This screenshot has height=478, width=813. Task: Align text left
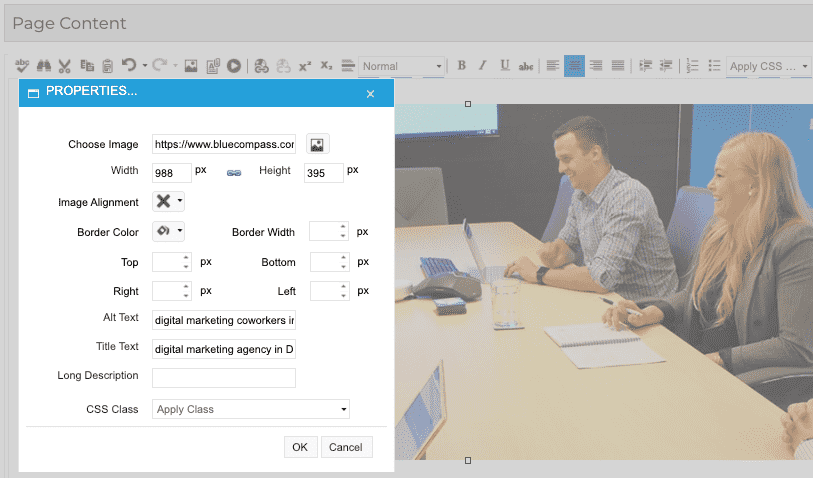point(553,66)
